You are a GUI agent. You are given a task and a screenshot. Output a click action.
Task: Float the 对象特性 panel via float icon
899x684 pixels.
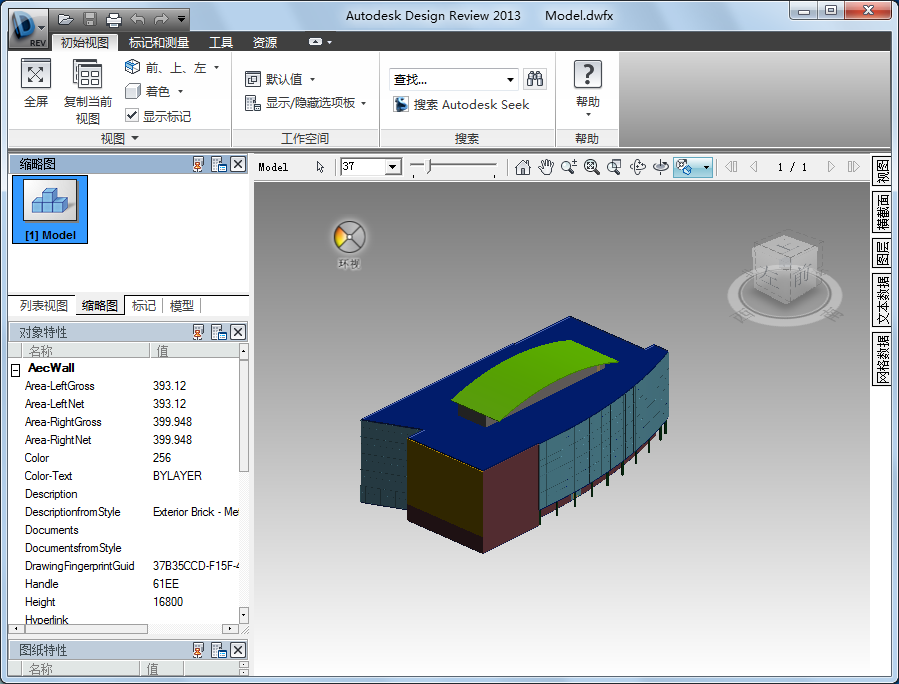coord(218,332)
